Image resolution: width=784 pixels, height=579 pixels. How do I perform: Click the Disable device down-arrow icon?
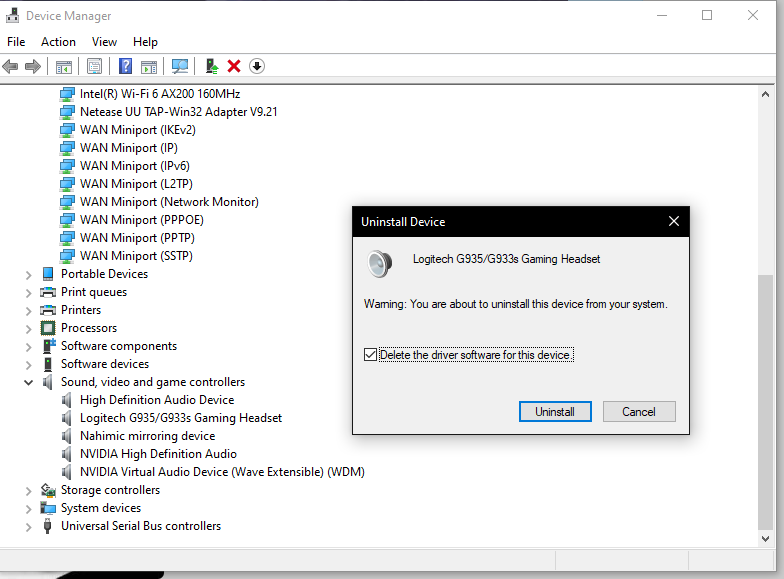(x=257, y=66)
